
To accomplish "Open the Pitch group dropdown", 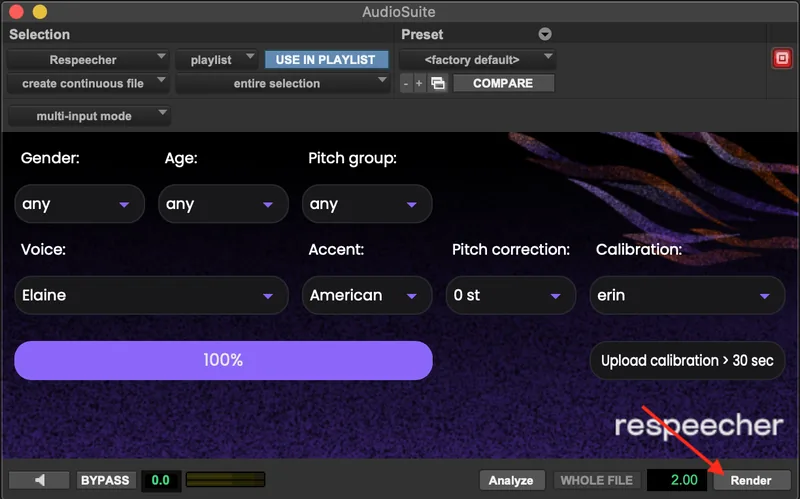I will pyautogui.click(x=367, y=204).
